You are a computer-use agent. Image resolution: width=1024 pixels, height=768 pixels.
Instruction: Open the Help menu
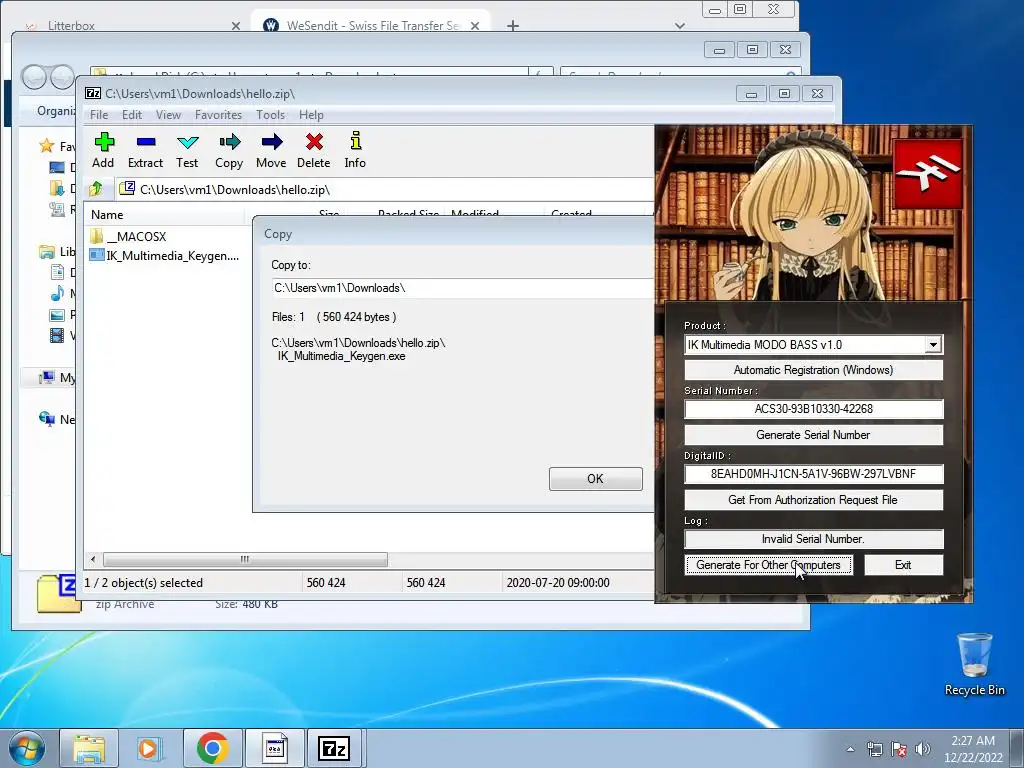click(311, 115)
